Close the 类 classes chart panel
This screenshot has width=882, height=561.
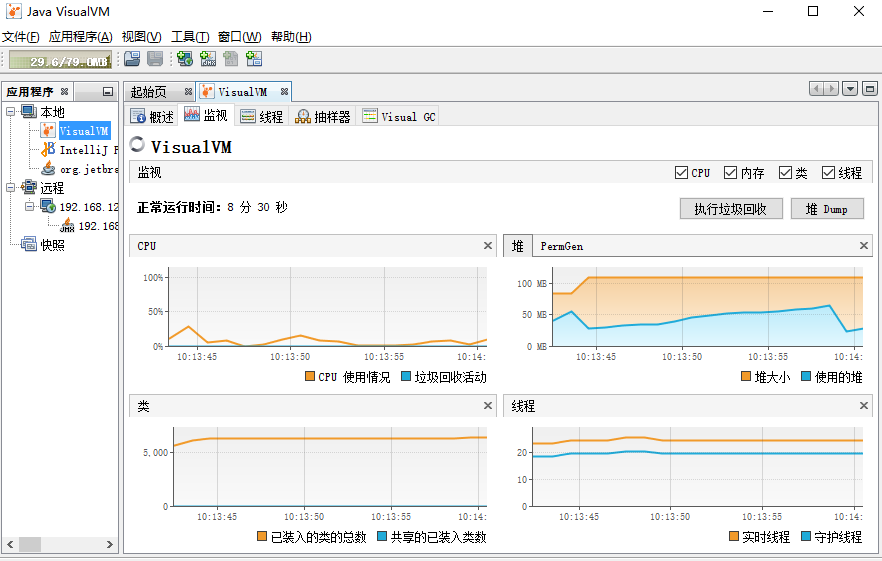click(x=488, y=405)
